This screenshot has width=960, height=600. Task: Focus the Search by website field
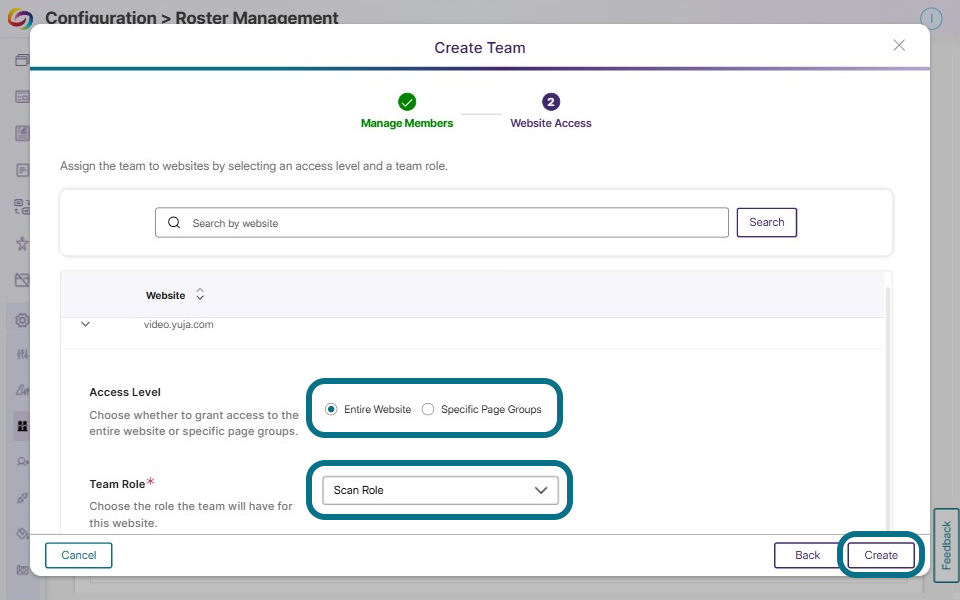(x=441, y=223)
